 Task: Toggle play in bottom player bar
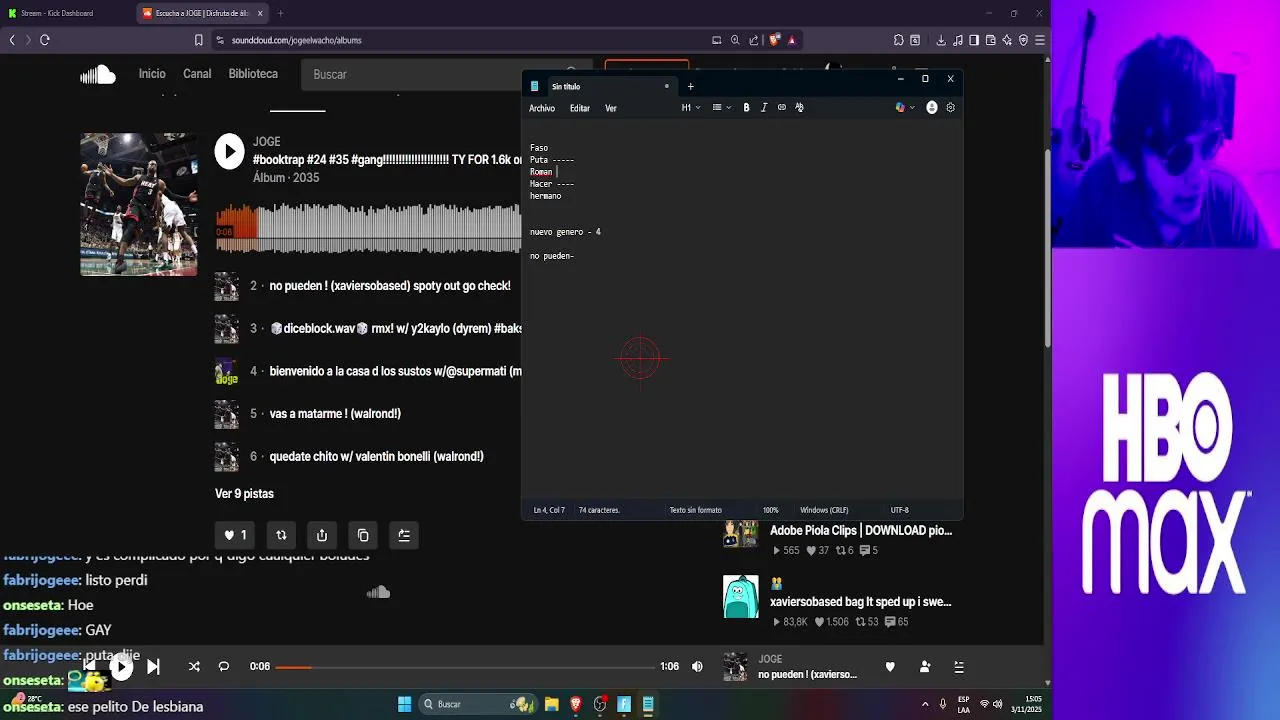[x=121, y=667]
